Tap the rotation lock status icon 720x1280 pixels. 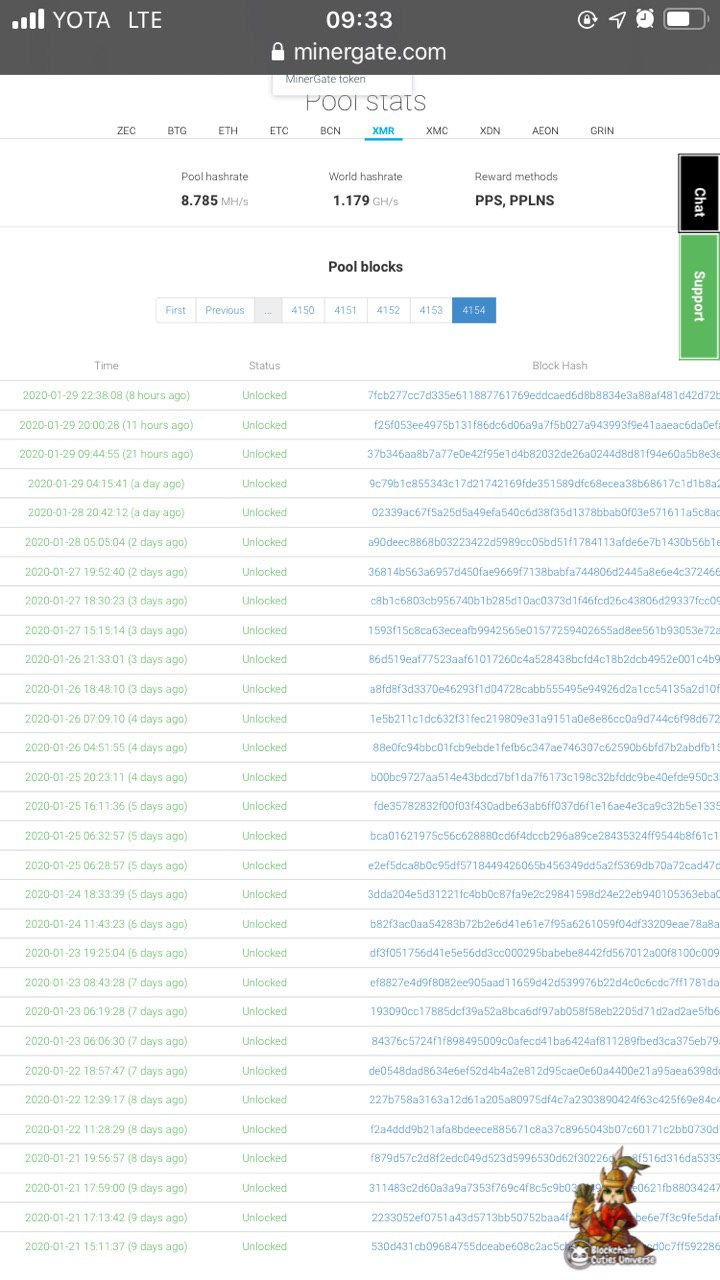587,19
